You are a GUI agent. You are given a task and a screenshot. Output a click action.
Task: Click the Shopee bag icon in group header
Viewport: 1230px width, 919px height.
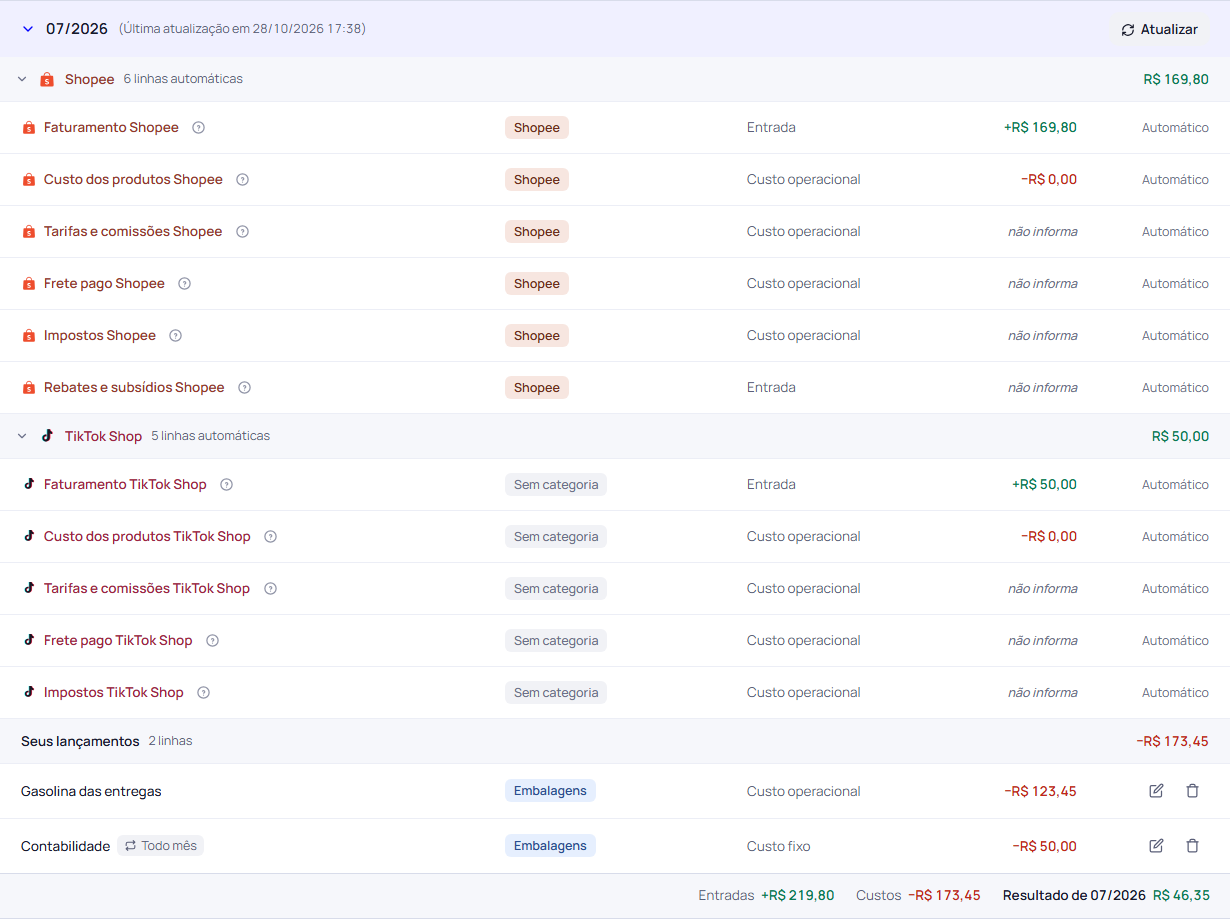coord(47,79)
